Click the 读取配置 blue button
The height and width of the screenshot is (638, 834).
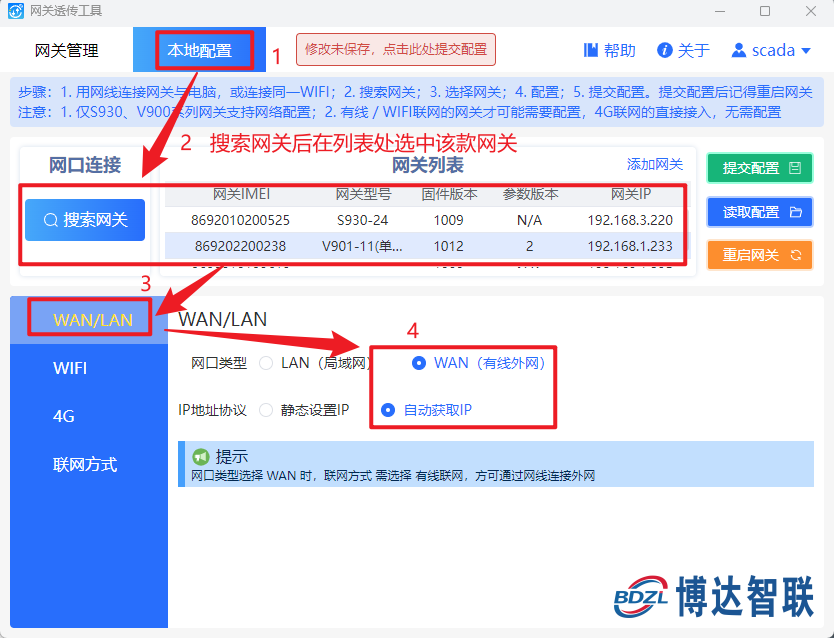pos(760,212)
